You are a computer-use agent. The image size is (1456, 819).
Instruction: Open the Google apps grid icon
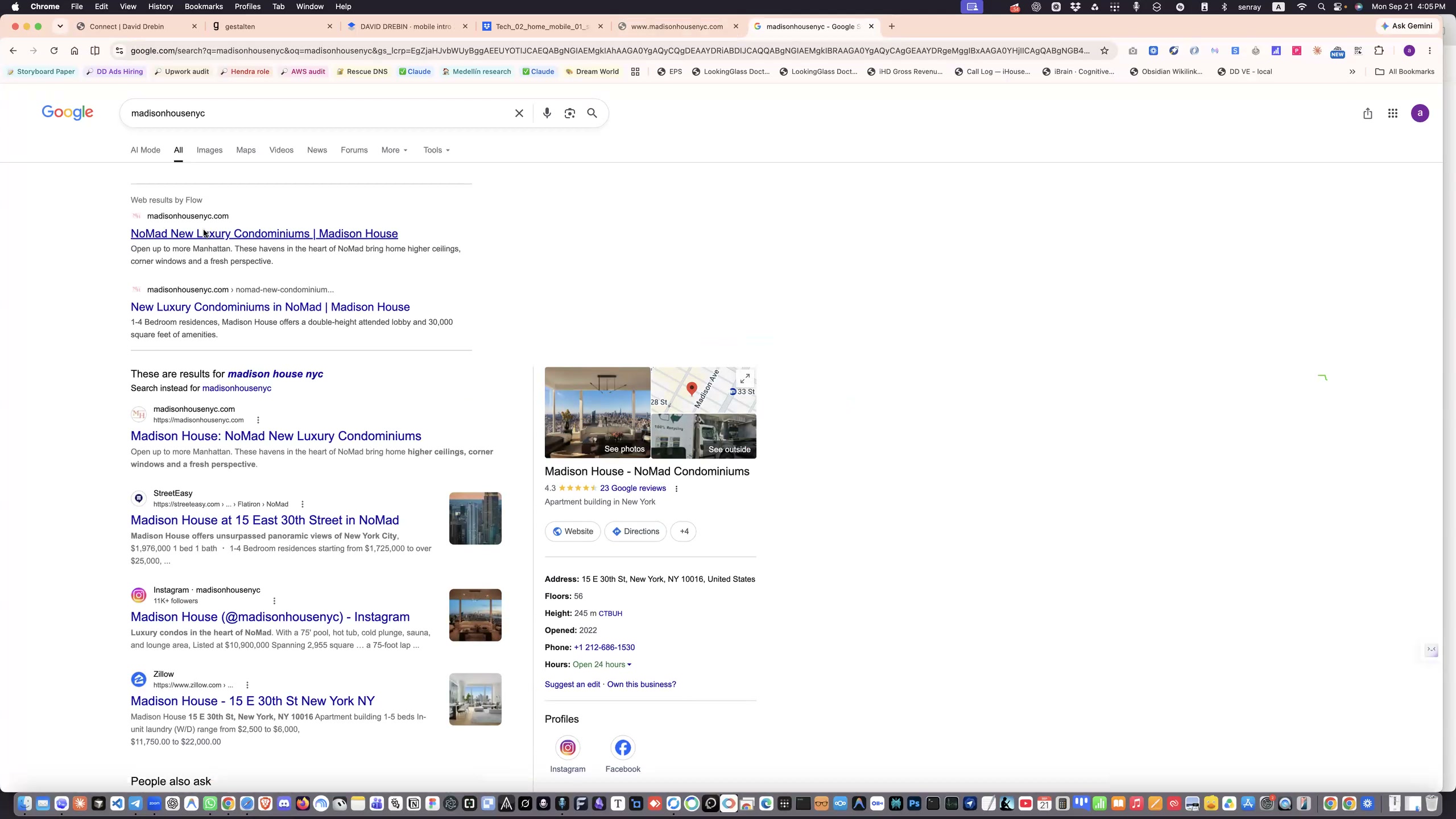pos(1392,113)
